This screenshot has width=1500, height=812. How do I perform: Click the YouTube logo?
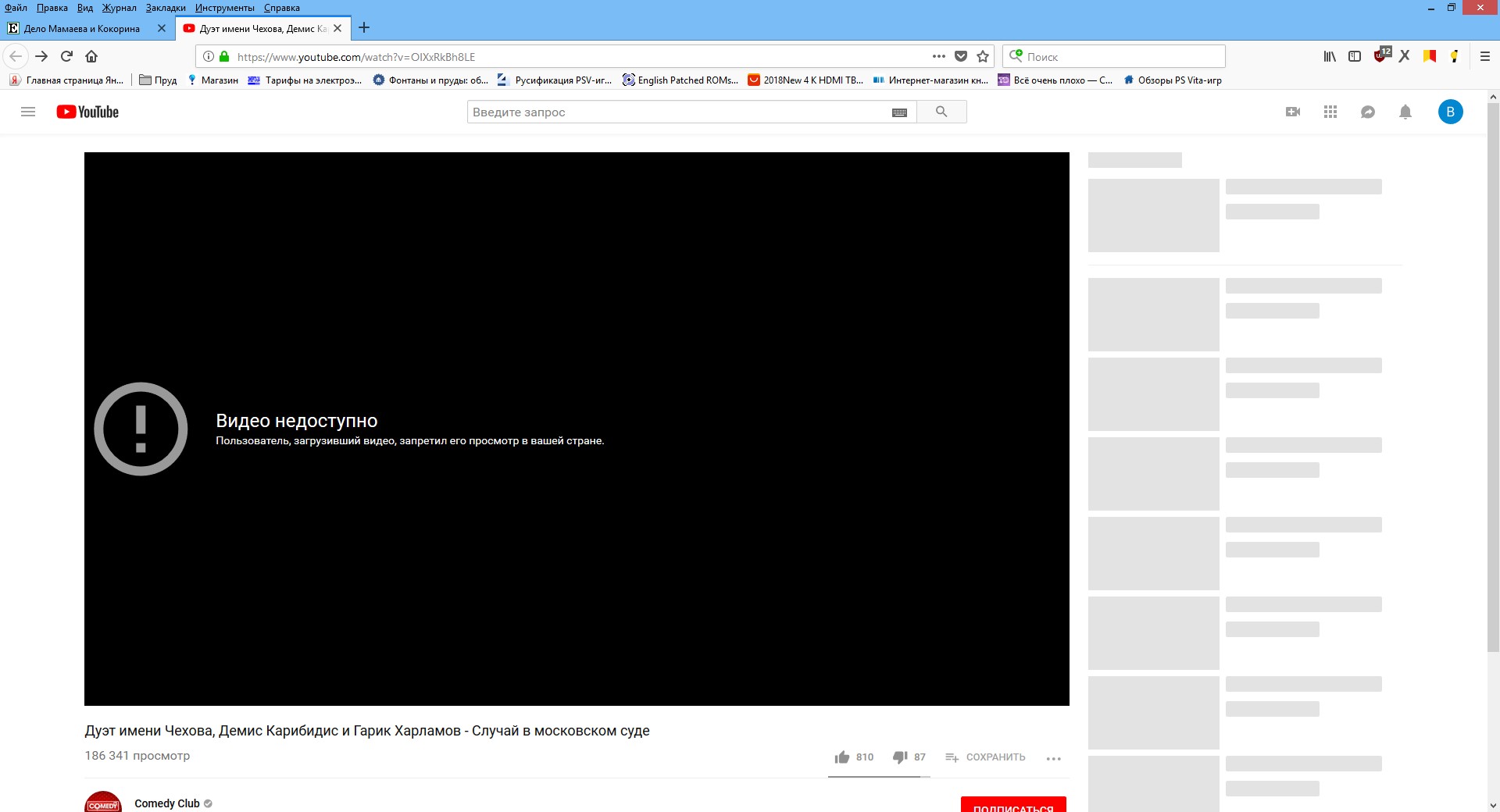click(87, 112)
